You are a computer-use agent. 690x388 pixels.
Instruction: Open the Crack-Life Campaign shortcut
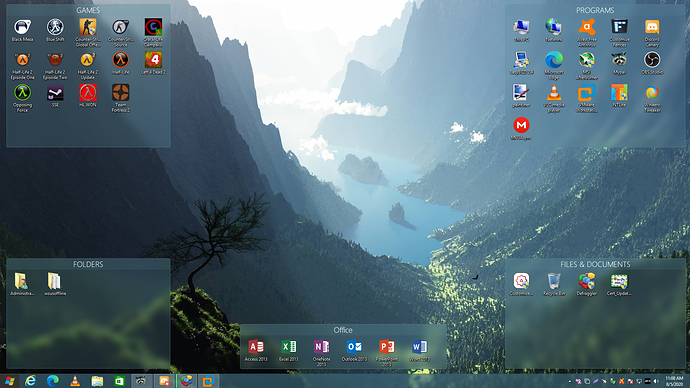(153, 33)
